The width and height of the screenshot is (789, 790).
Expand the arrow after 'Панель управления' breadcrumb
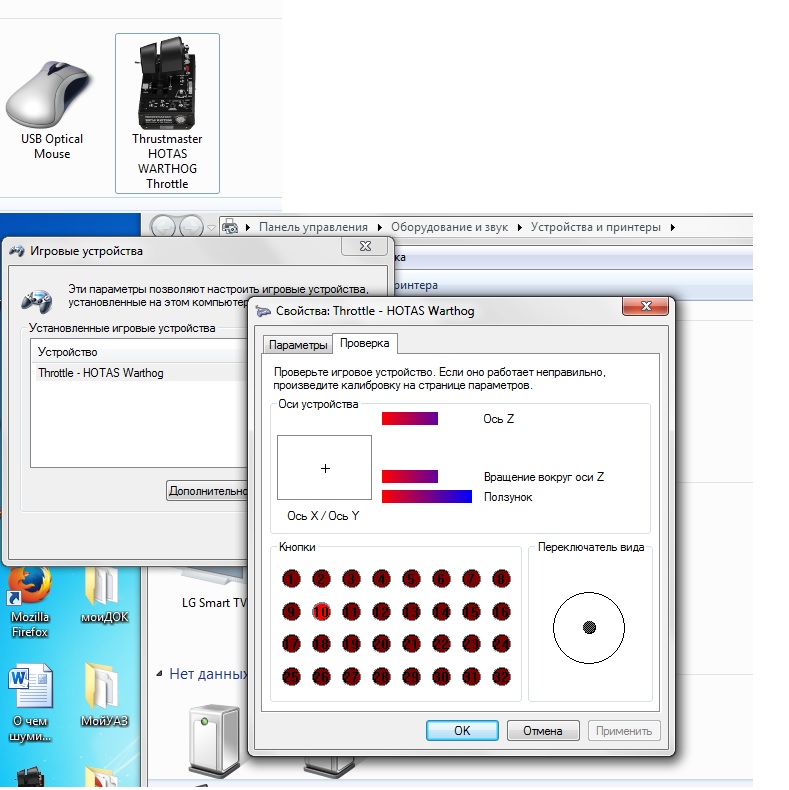[x=379, y=227]
